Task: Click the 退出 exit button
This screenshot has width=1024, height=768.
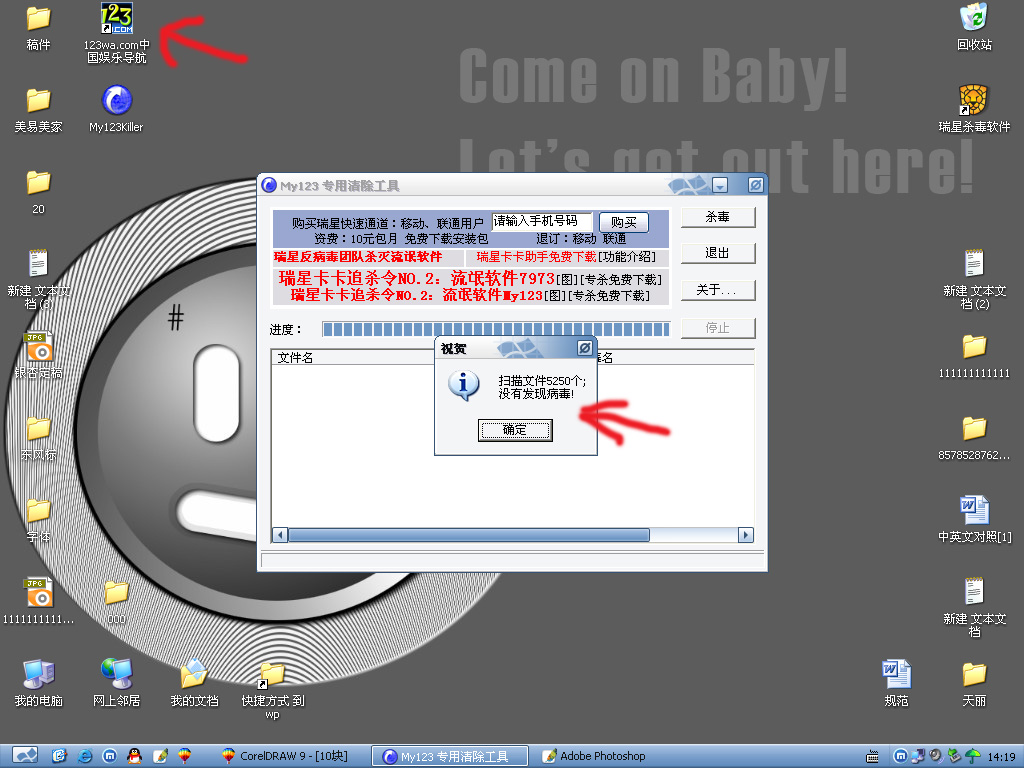Action: tap(718, 253)
